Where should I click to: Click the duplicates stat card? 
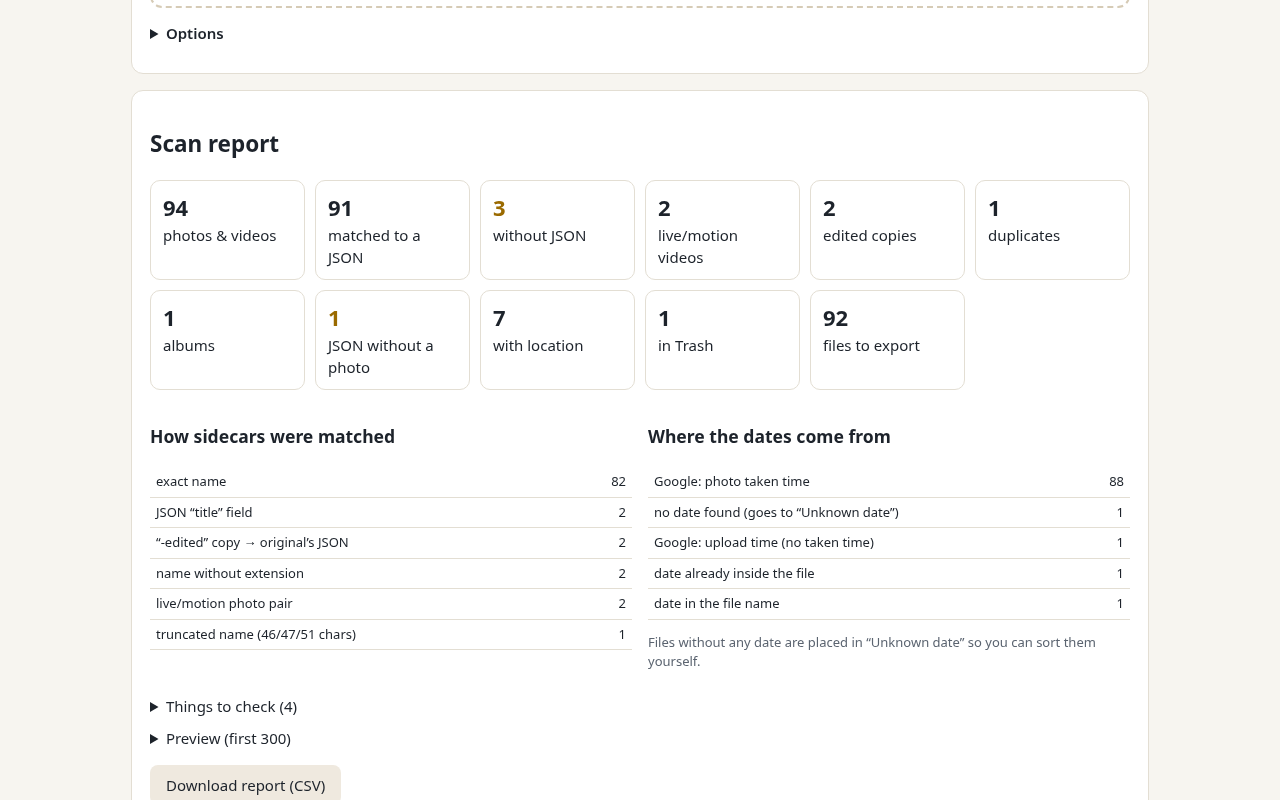(x=1052, y=230)
